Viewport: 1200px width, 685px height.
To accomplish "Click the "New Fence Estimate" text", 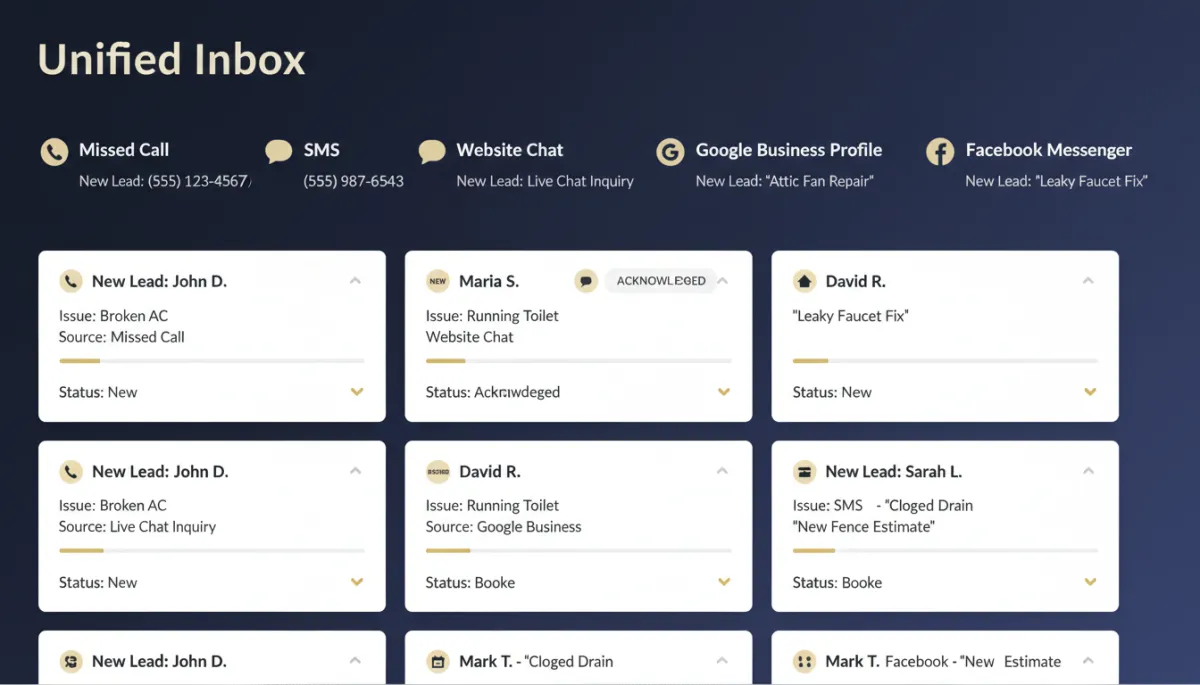I will pos(864,527).
